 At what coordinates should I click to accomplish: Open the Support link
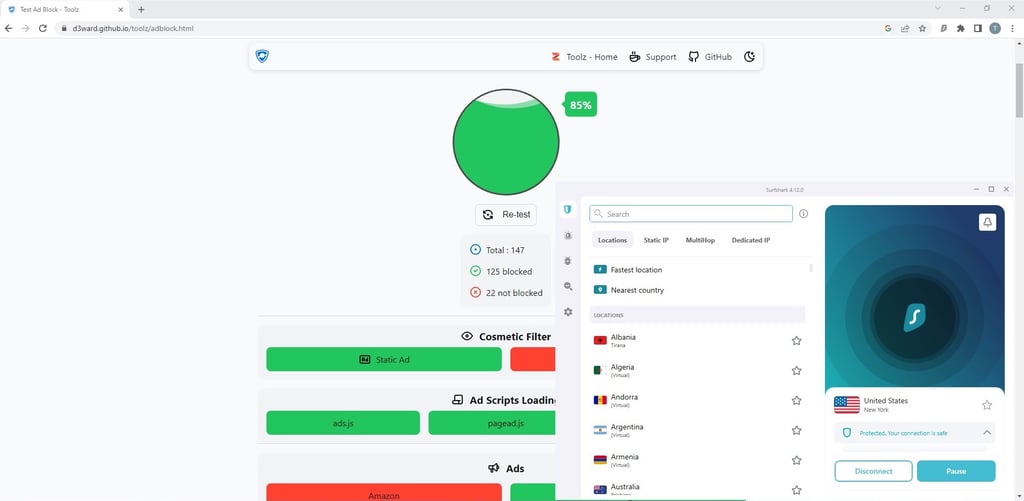coord(653,57)
